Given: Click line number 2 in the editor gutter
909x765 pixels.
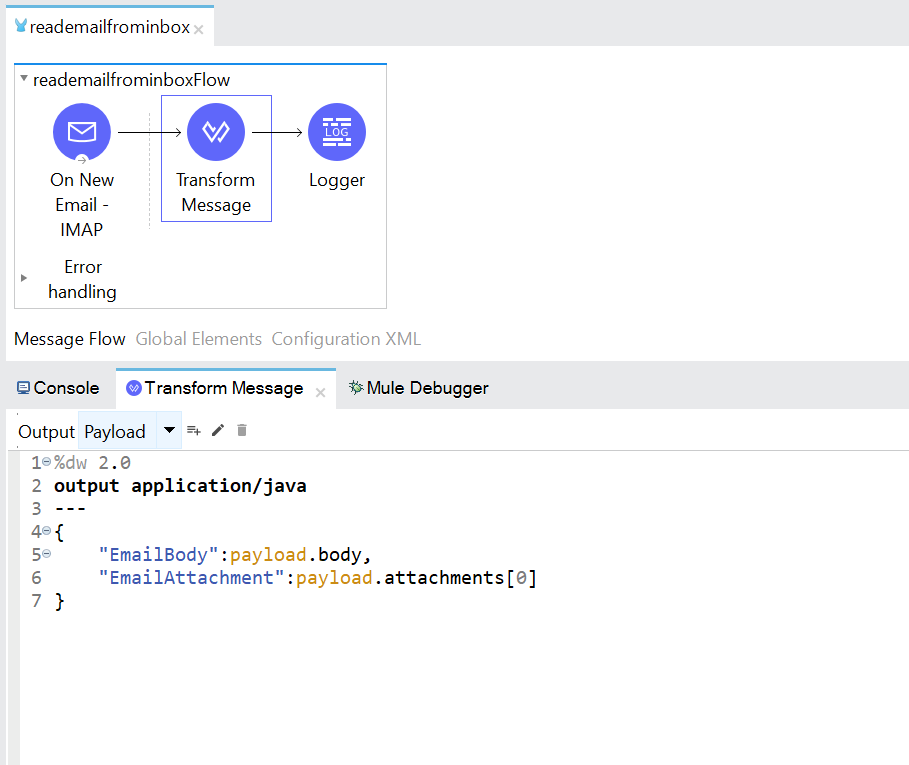Looking at the screenshot, I should pyautogui.click(x=36, y=486).
